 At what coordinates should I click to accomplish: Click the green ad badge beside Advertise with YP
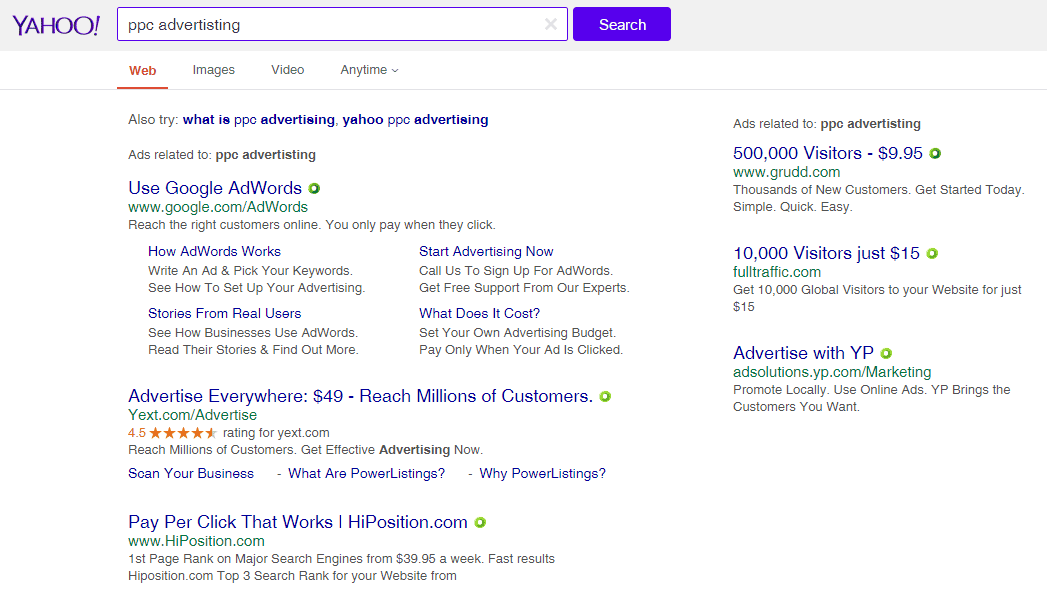[886, 353]
